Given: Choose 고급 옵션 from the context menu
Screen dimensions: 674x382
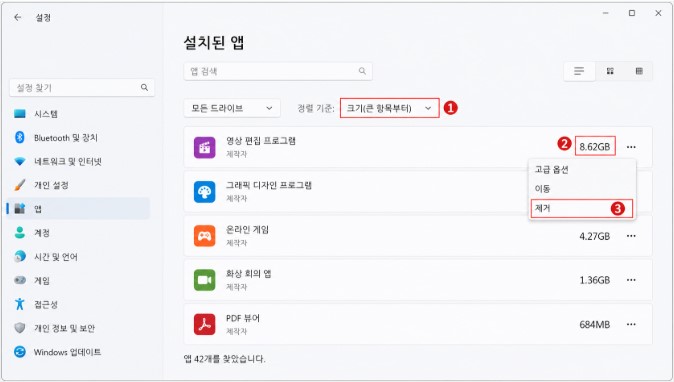Looking at the screenshot, I should click(x=582, y=170).
